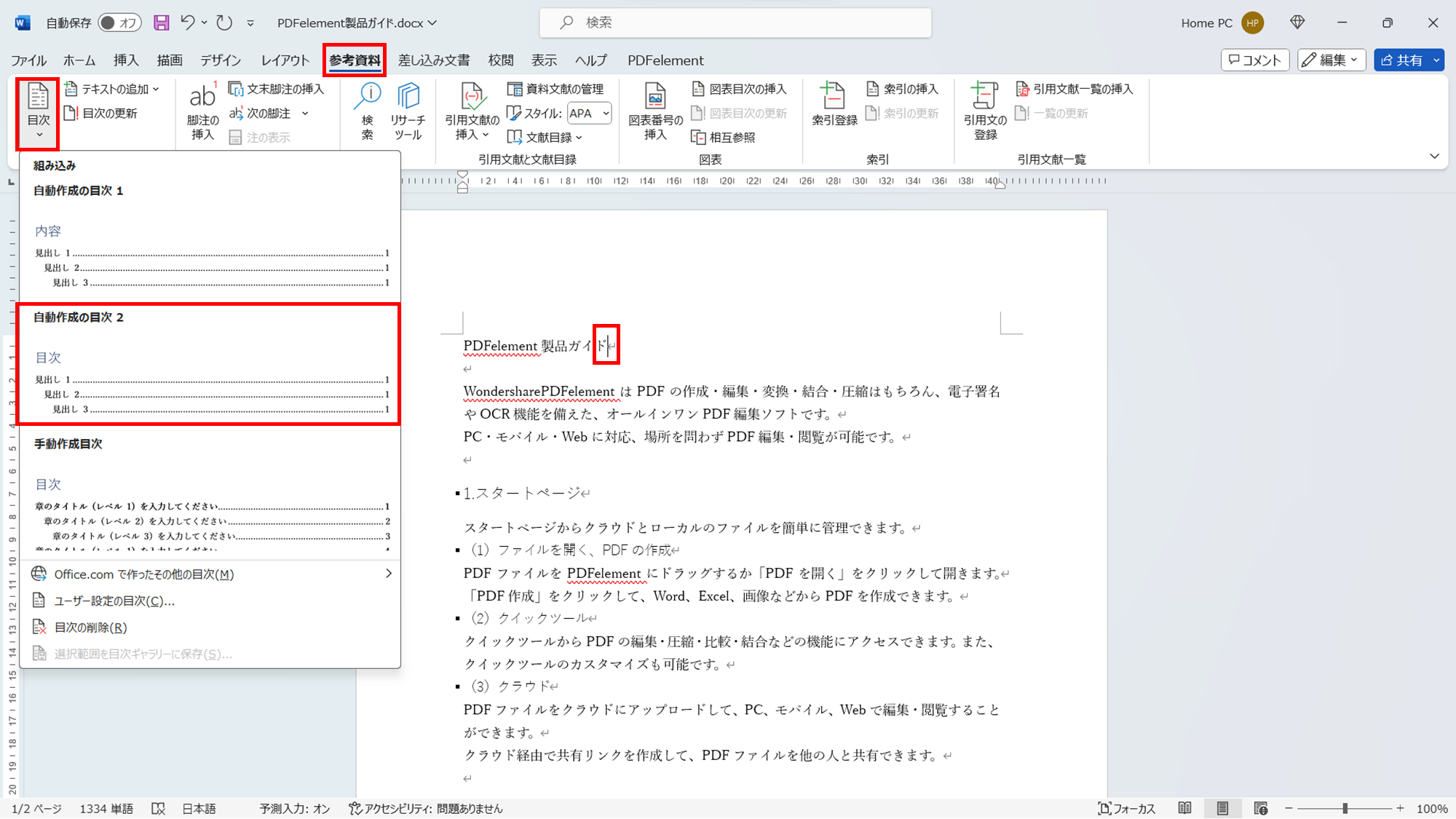Switch to the 校閲 tab

pyautogui.click(x=501, y=60)
